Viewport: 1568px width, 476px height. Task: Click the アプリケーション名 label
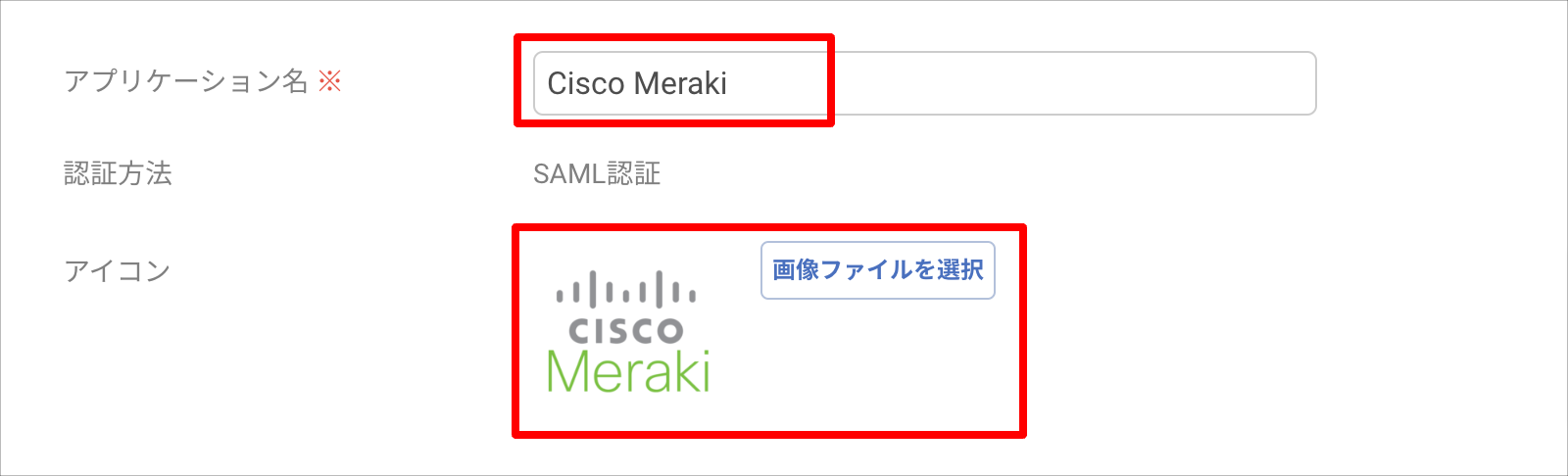coord(186,81)
